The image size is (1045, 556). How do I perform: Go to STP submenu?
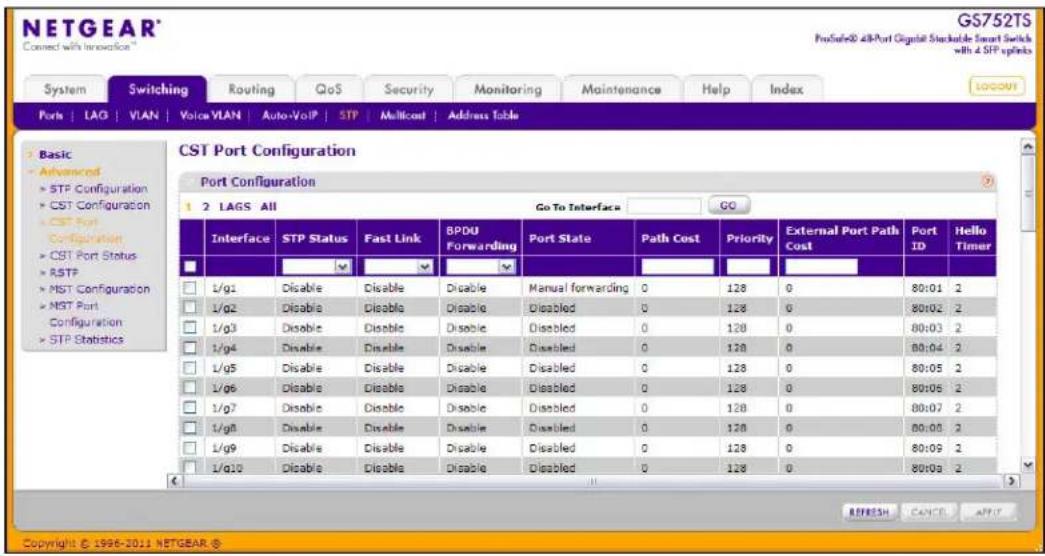(349, 115)
